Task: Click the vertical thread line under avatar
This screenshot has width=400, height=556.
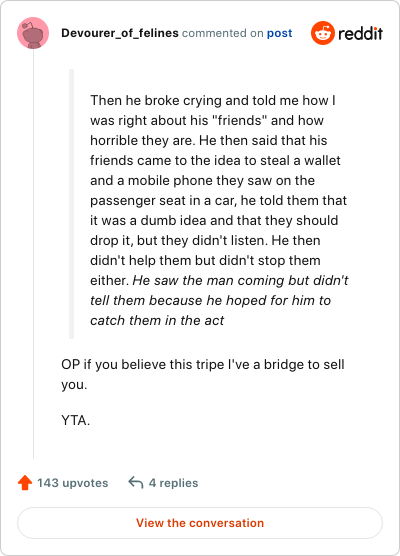Action: (33, 254)
